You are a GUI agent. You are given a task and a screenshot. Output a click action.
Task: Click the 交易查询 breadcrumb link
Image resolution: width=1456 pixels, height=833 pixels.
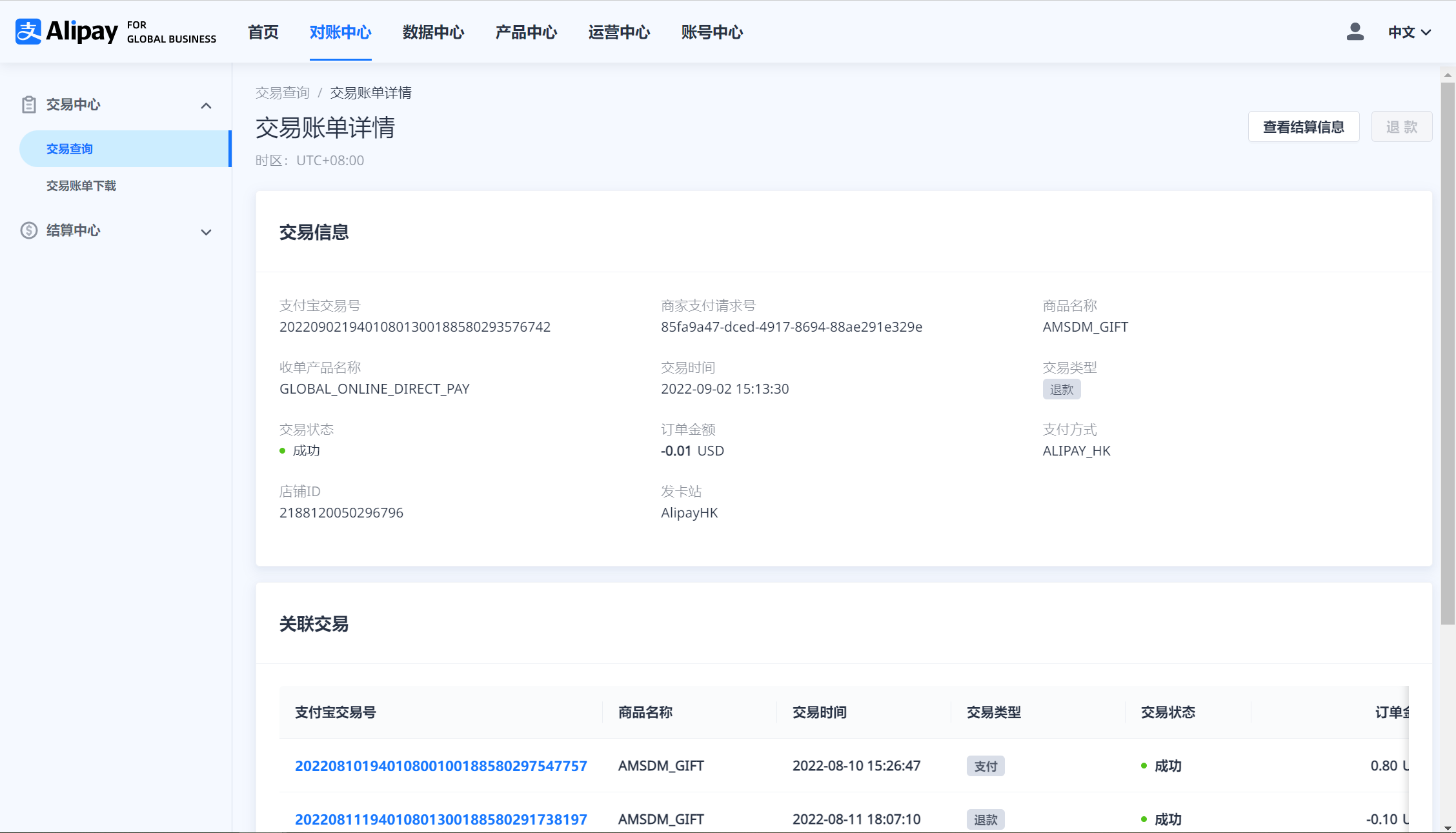283,93
